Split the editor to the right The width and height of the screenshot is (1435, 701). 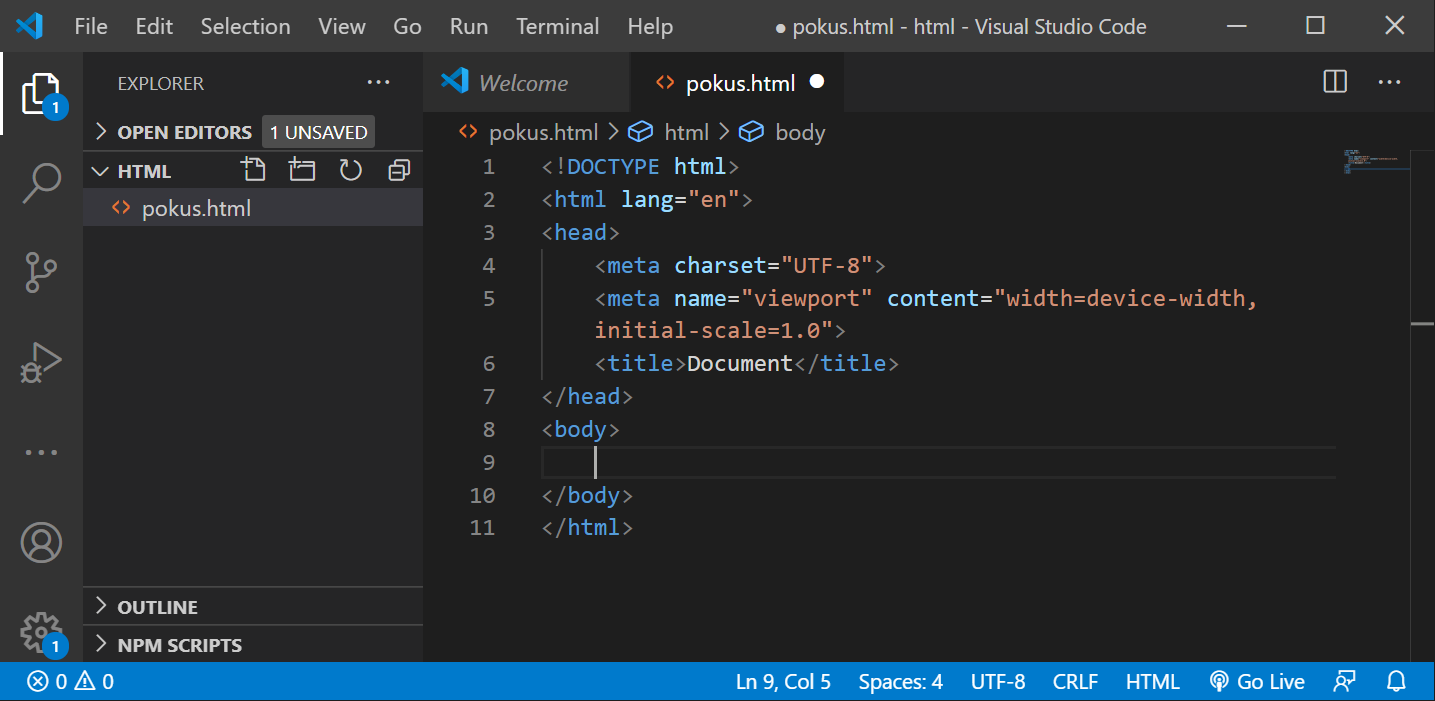tap(1335, 82)
